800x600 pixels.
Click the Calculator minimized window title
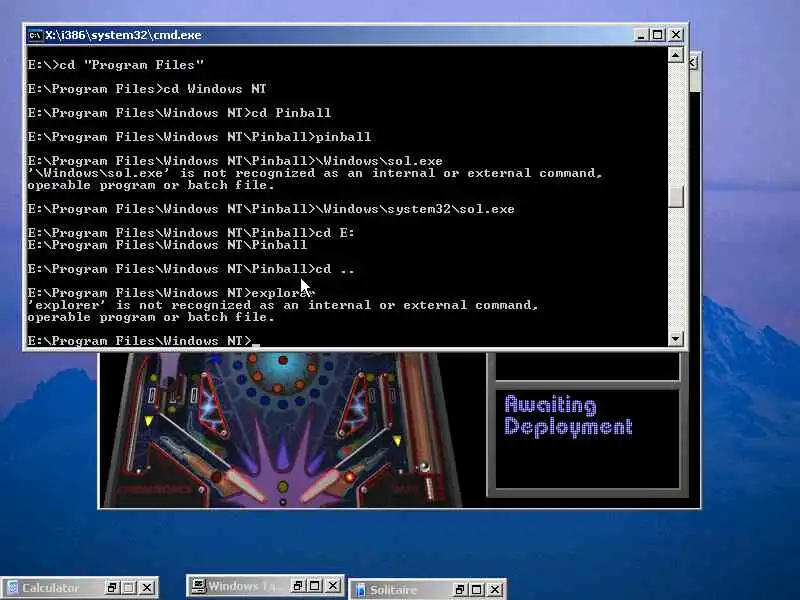[x=51, y=588]
